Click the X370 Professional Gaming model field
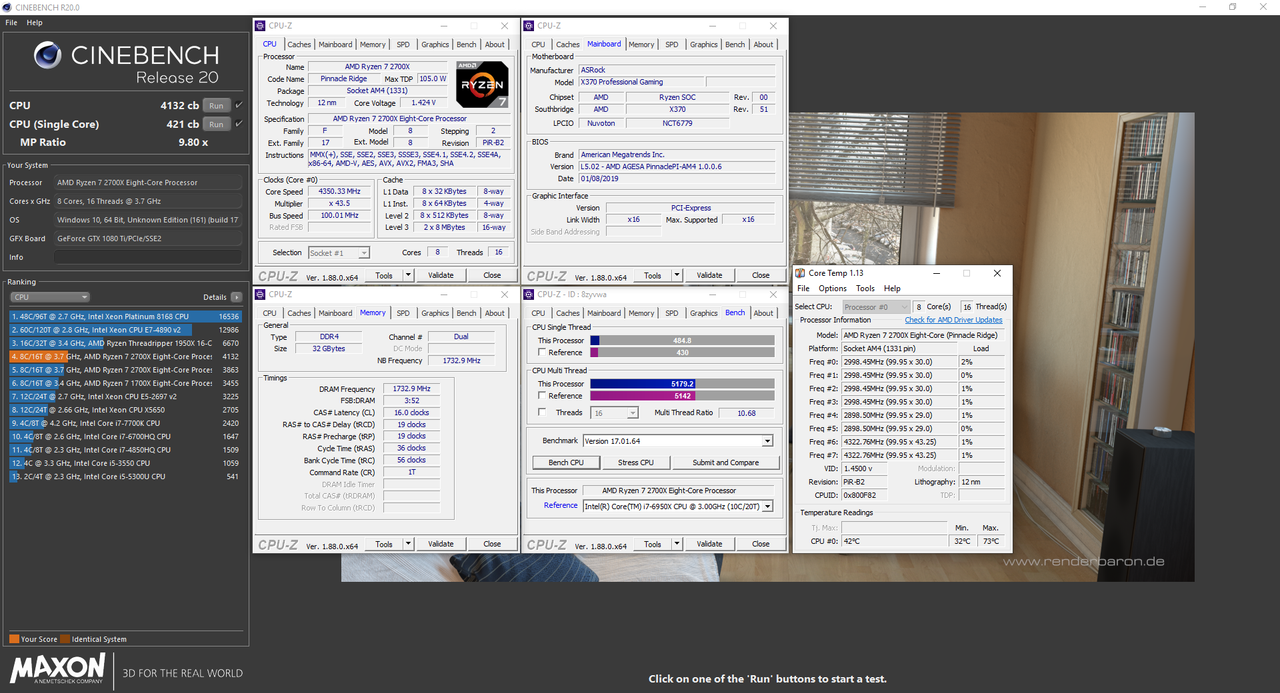The image size is (1280, 693). point(641,82)
